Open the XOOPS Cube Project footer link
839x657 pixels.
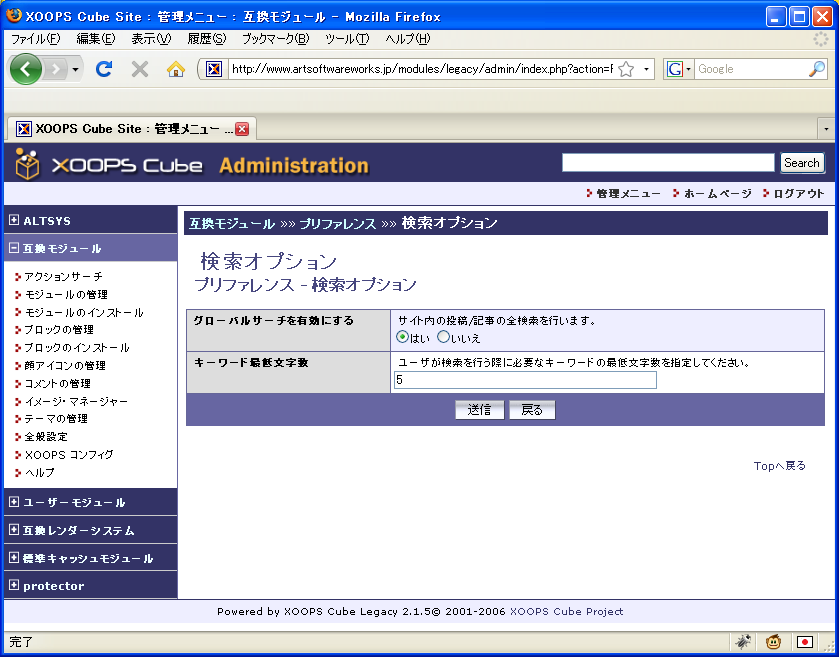pyautogui.click(x=567, y=612)
